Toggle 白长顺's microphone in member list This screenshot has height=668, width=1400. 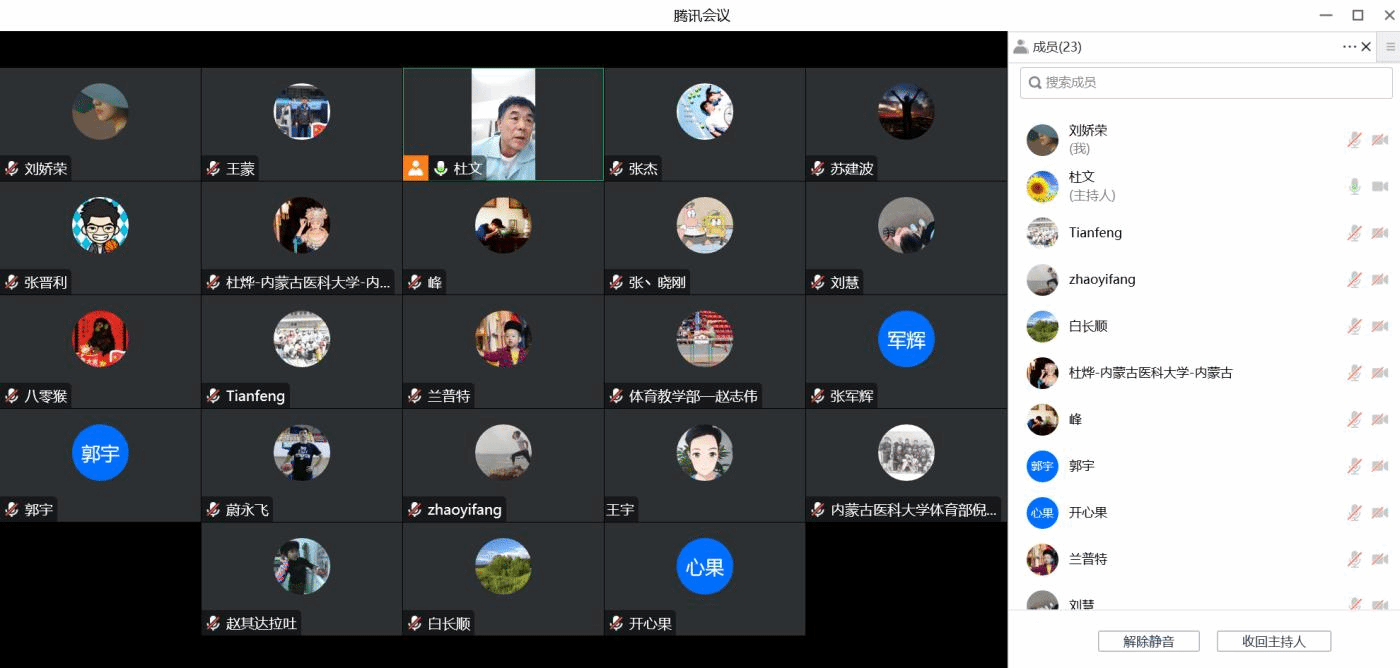pos(1354,326)
